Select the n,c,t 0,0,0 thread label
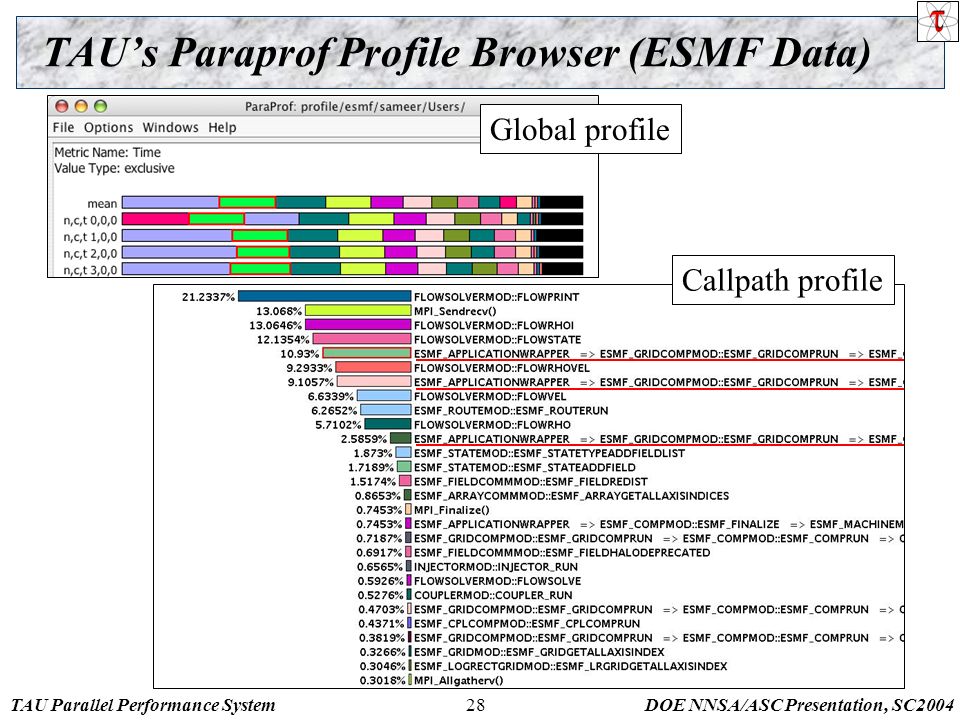960x720 pixels. (x=90, y=220)
